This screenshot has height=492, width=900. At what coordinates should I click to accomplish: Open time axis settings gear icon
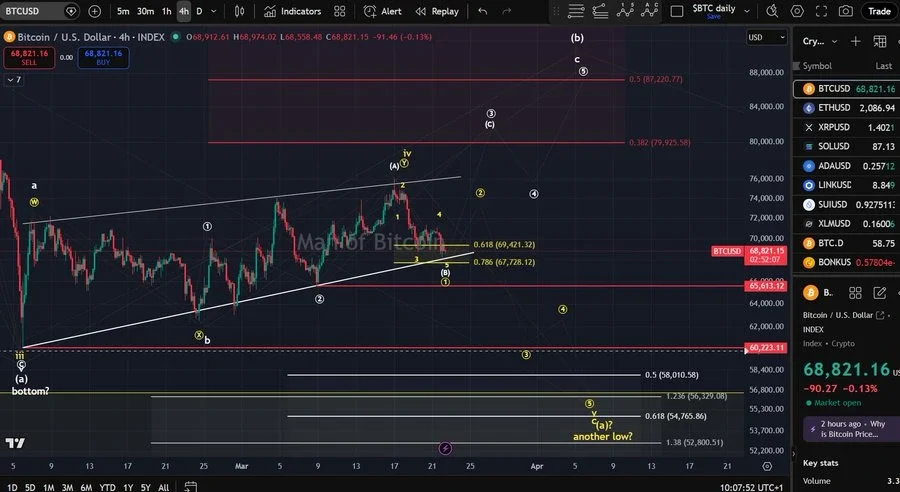pos(767,466)
